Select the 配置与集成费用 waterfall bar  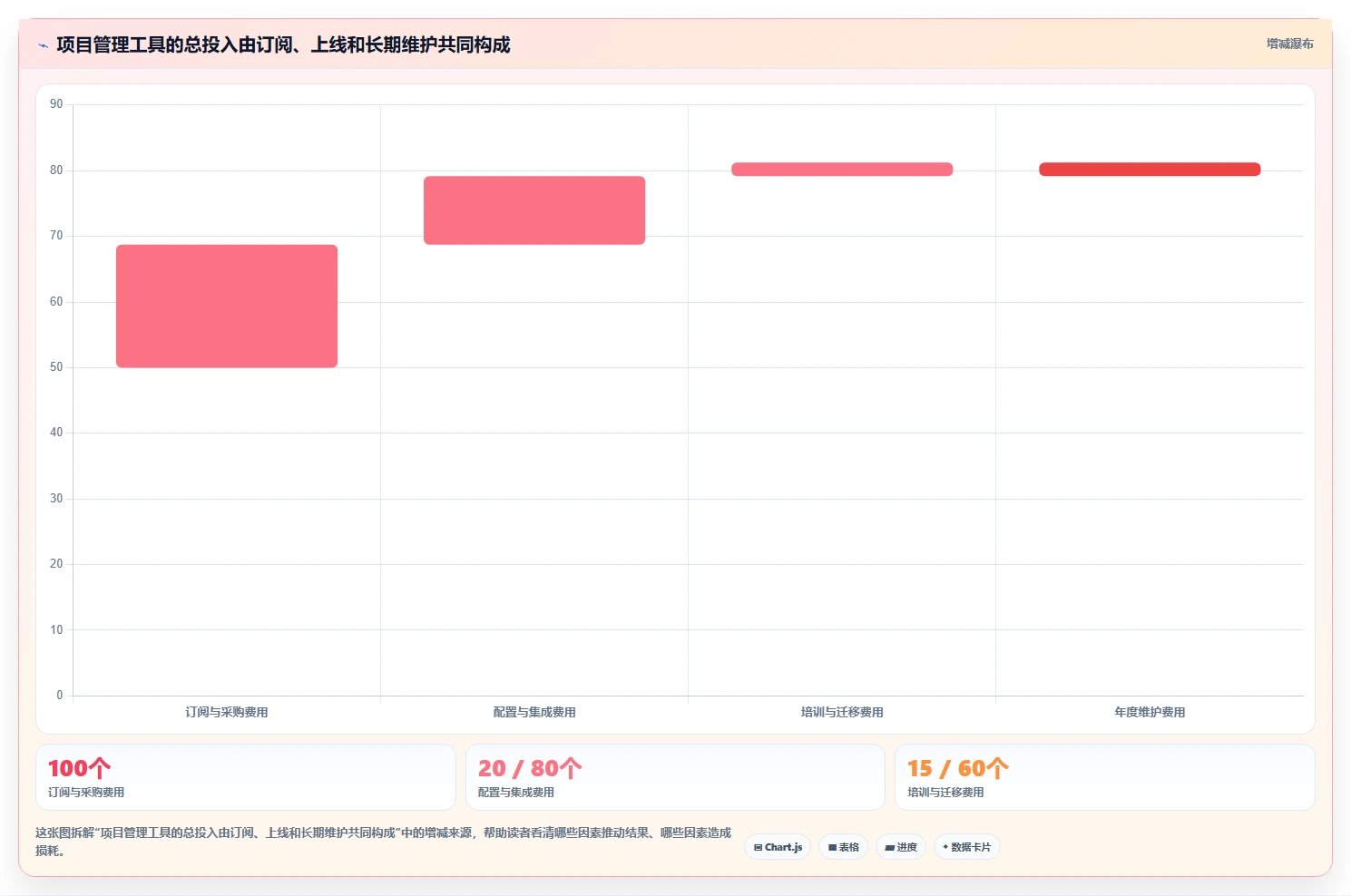[x=534, y=210]
